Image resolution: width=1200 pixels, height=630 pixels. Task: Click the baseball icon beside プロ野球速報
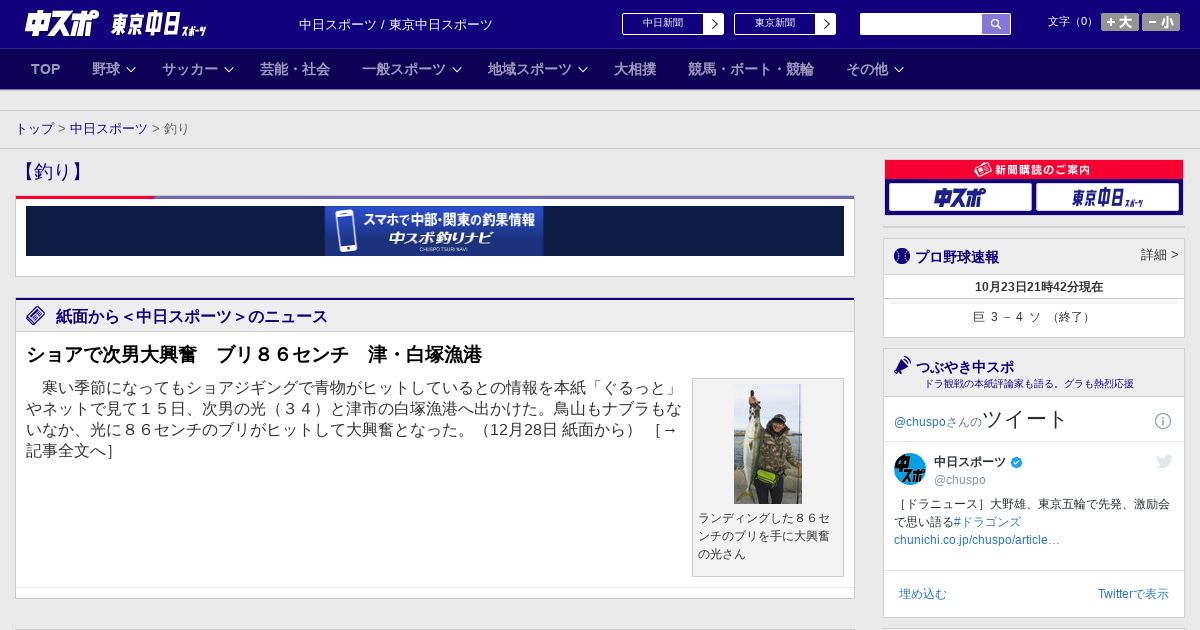[902, 256]
